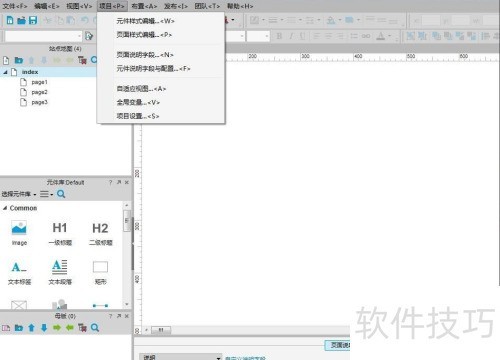Click the move-up blue arrow in masters panel
Image resolution: width=500 pixels, height=360 pixels.
[31, 328]
